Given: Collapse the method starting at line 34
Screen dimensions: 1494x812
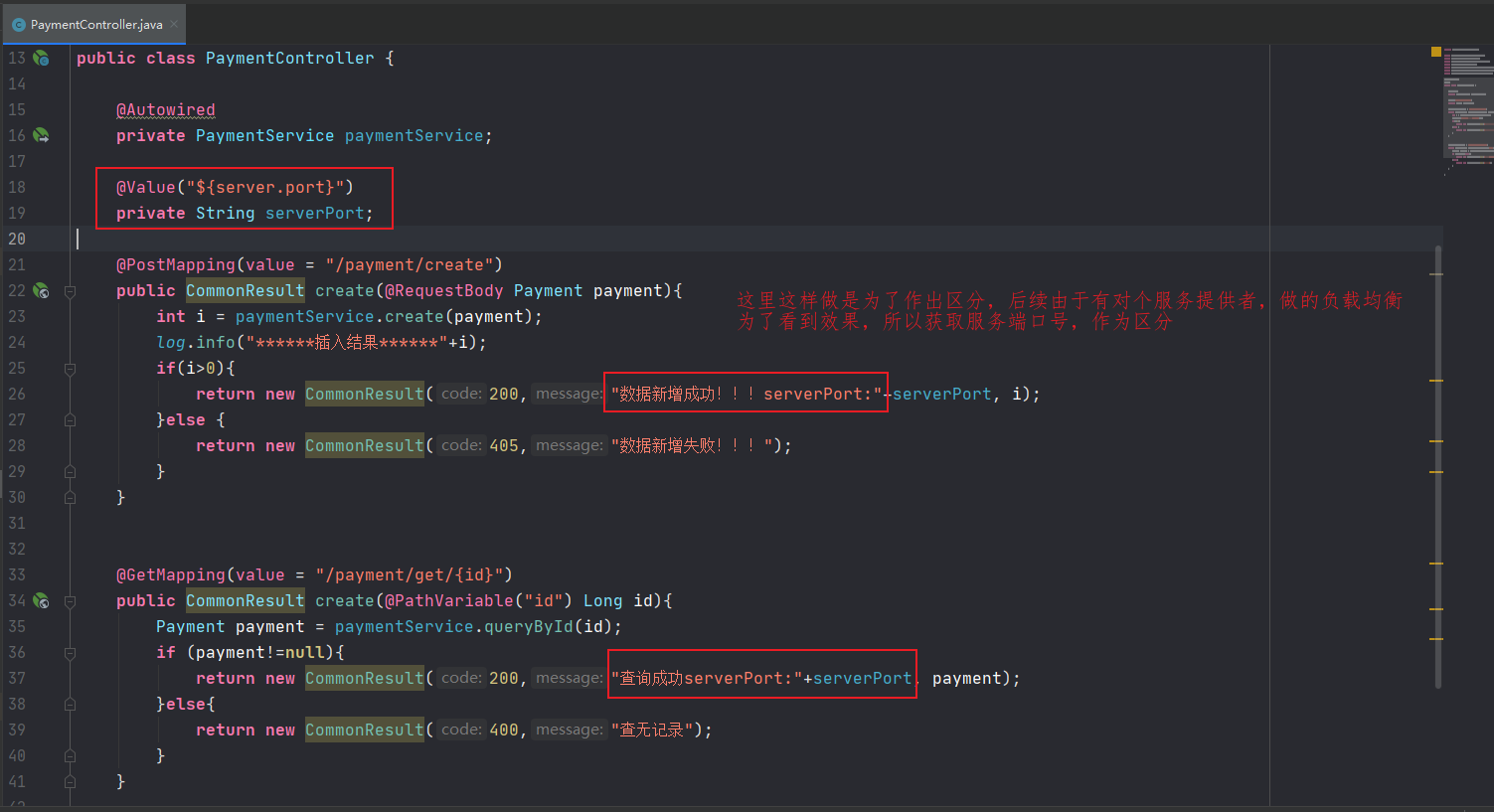Looking at the screenshot, I should click(70, 601).
